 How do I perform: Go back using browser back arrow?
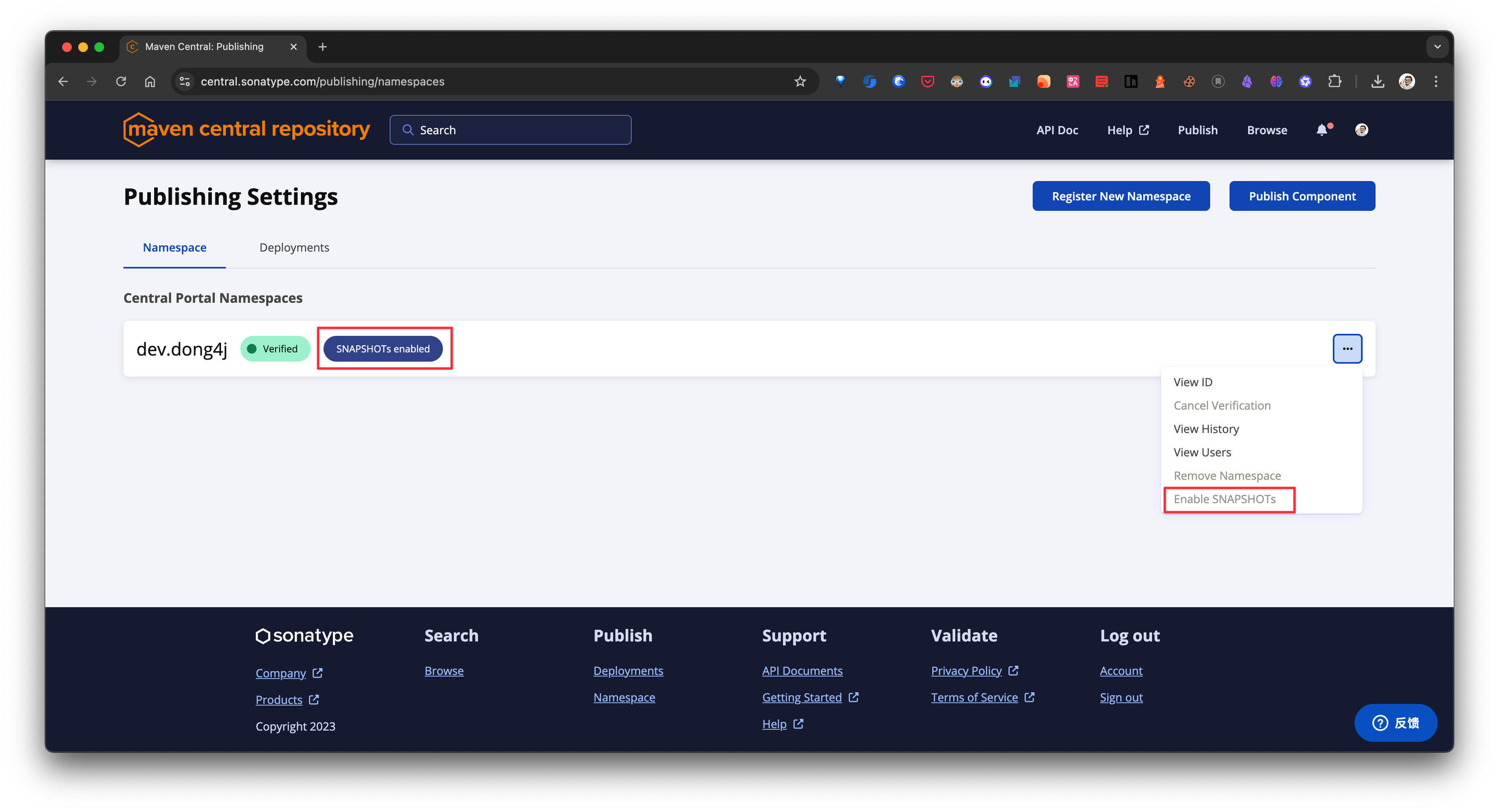pyautogui.click(x=63, y=81)
